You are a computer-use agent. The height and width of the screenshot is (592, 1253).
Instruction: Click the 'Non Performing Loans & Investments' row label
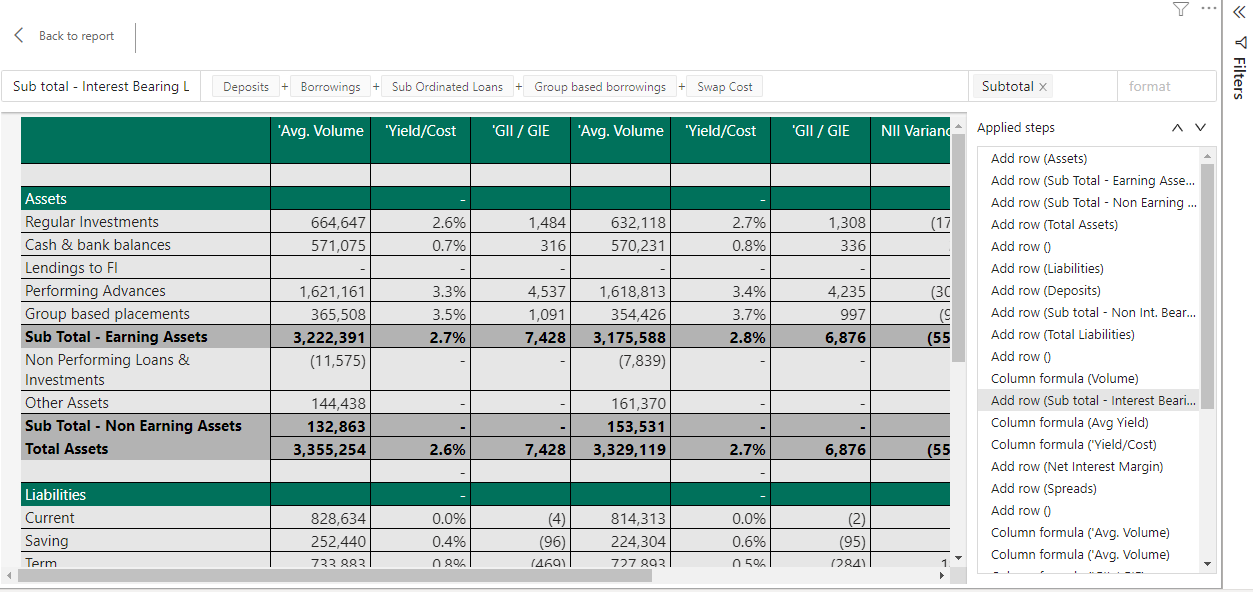[107, 370]
